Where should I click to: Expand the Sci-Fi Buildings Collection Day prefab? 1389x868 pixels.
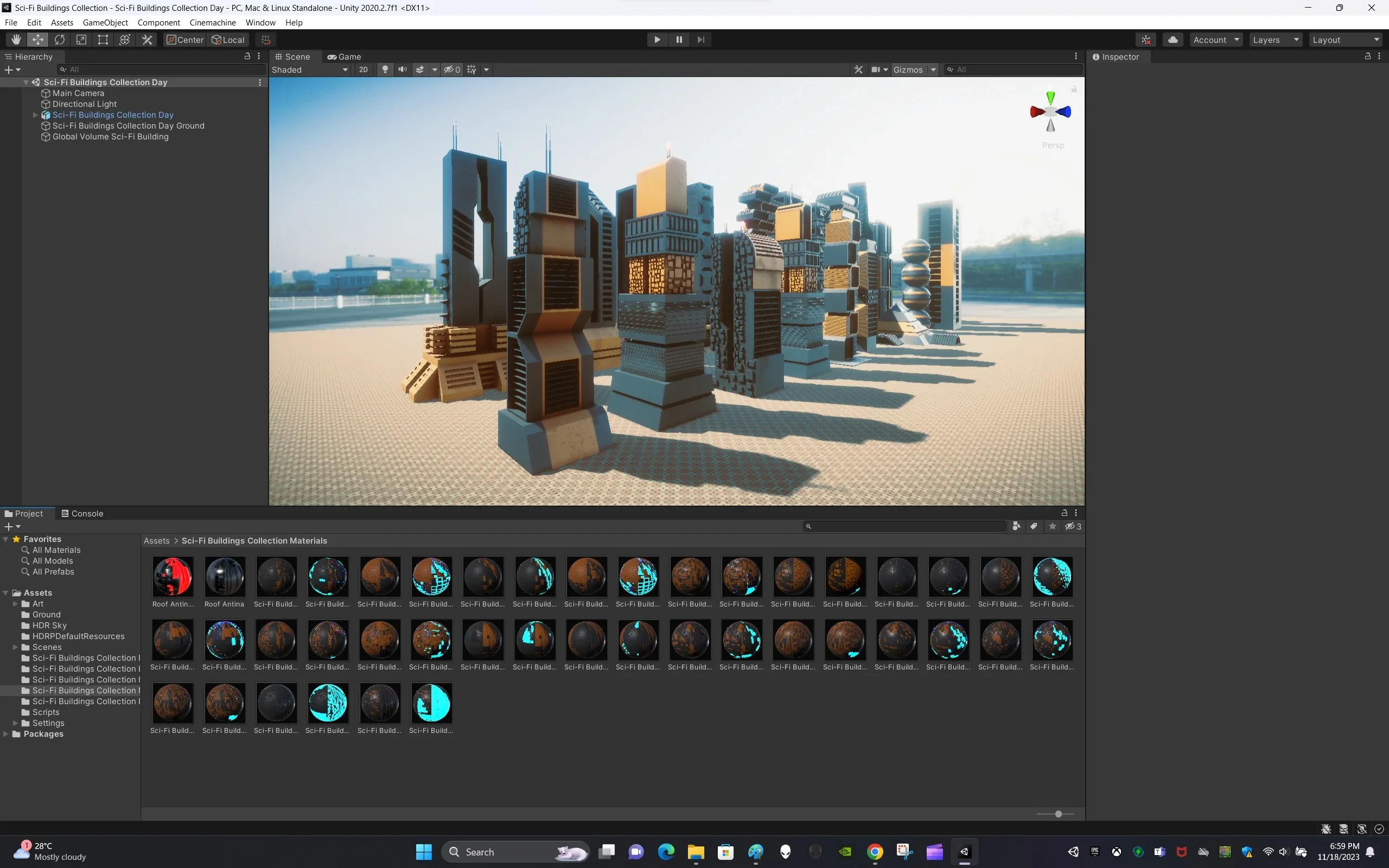coord(35,115)
